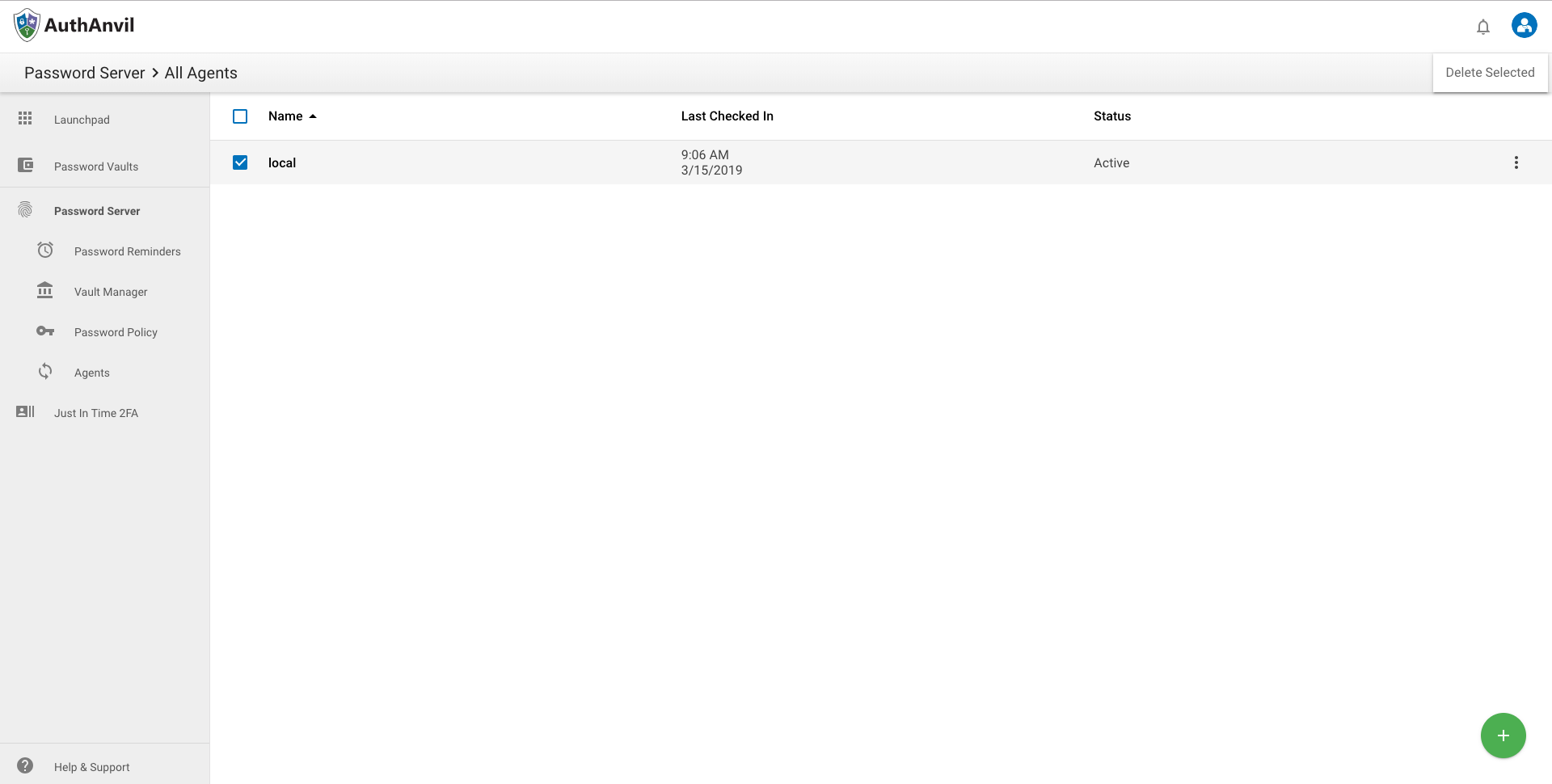Click the AuthAnvil shield logo
This screenshot has height=784, width=1552.
[x=27, y=25]
